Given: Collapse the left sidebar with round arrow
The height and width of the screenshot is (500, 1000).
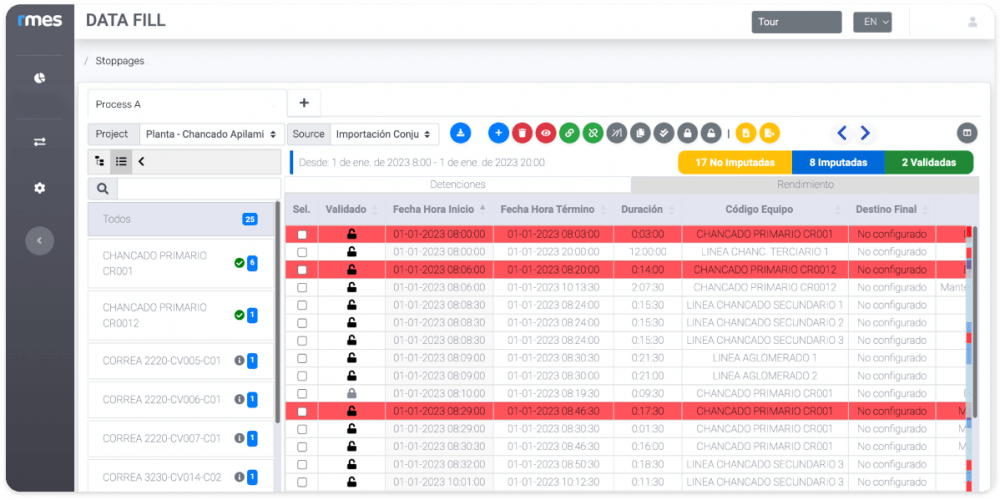Looking at the screenshot, I should (40, 240).
